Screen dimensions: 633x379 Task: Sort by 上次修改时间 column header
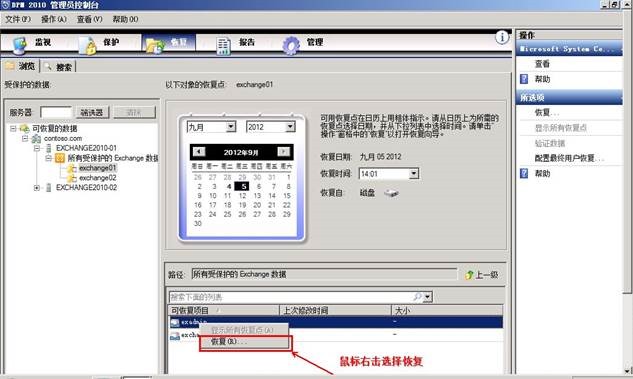(x=335, y=310)
